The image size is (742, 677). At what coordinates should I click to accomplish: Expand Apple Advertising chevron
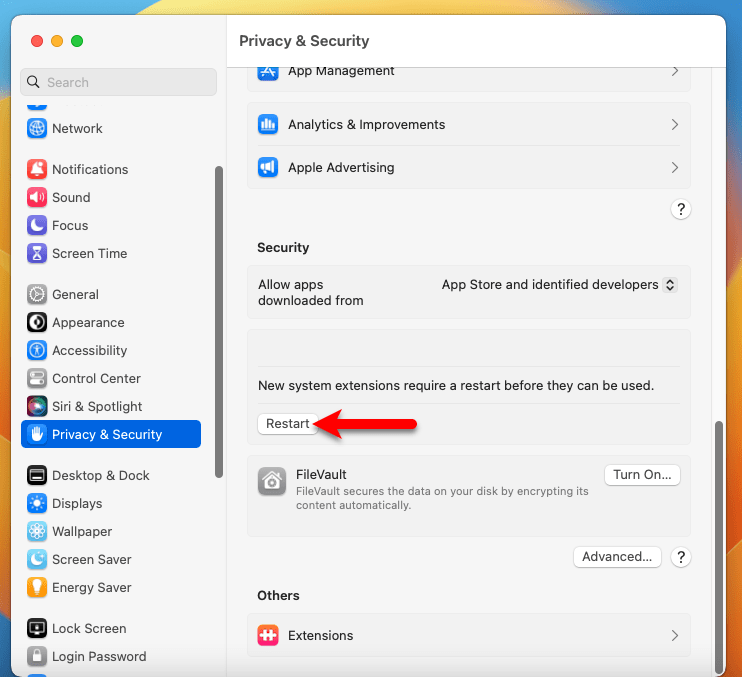(675, 167)
